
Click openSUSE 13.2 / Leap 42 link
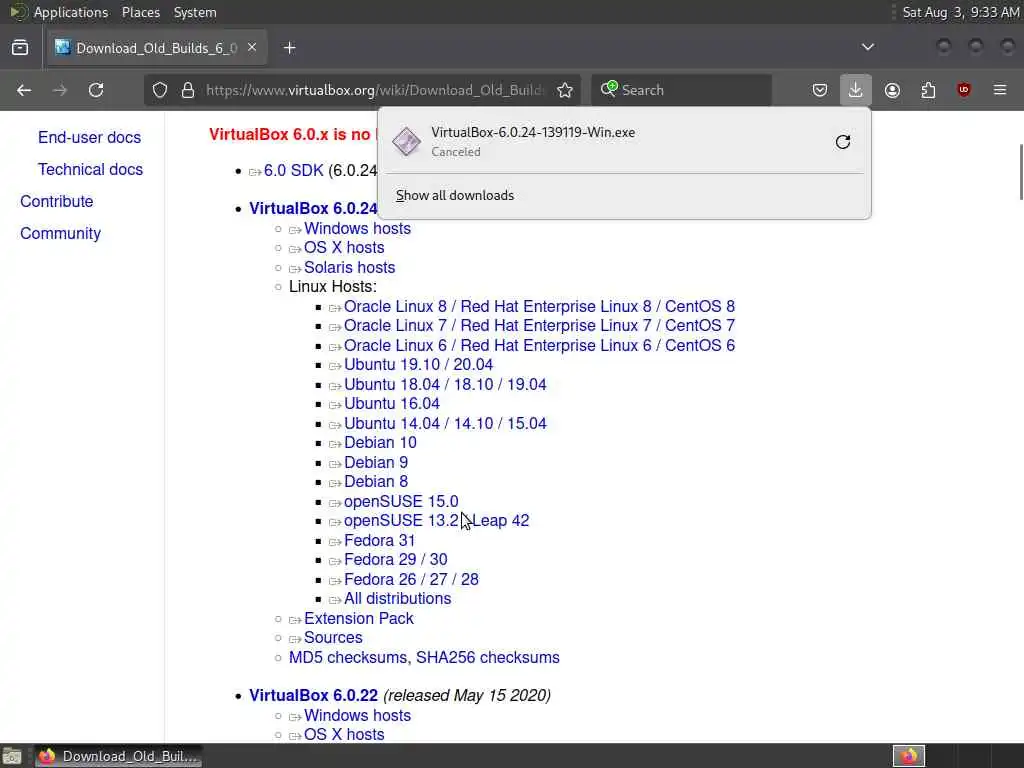click(x=436, y=520)
